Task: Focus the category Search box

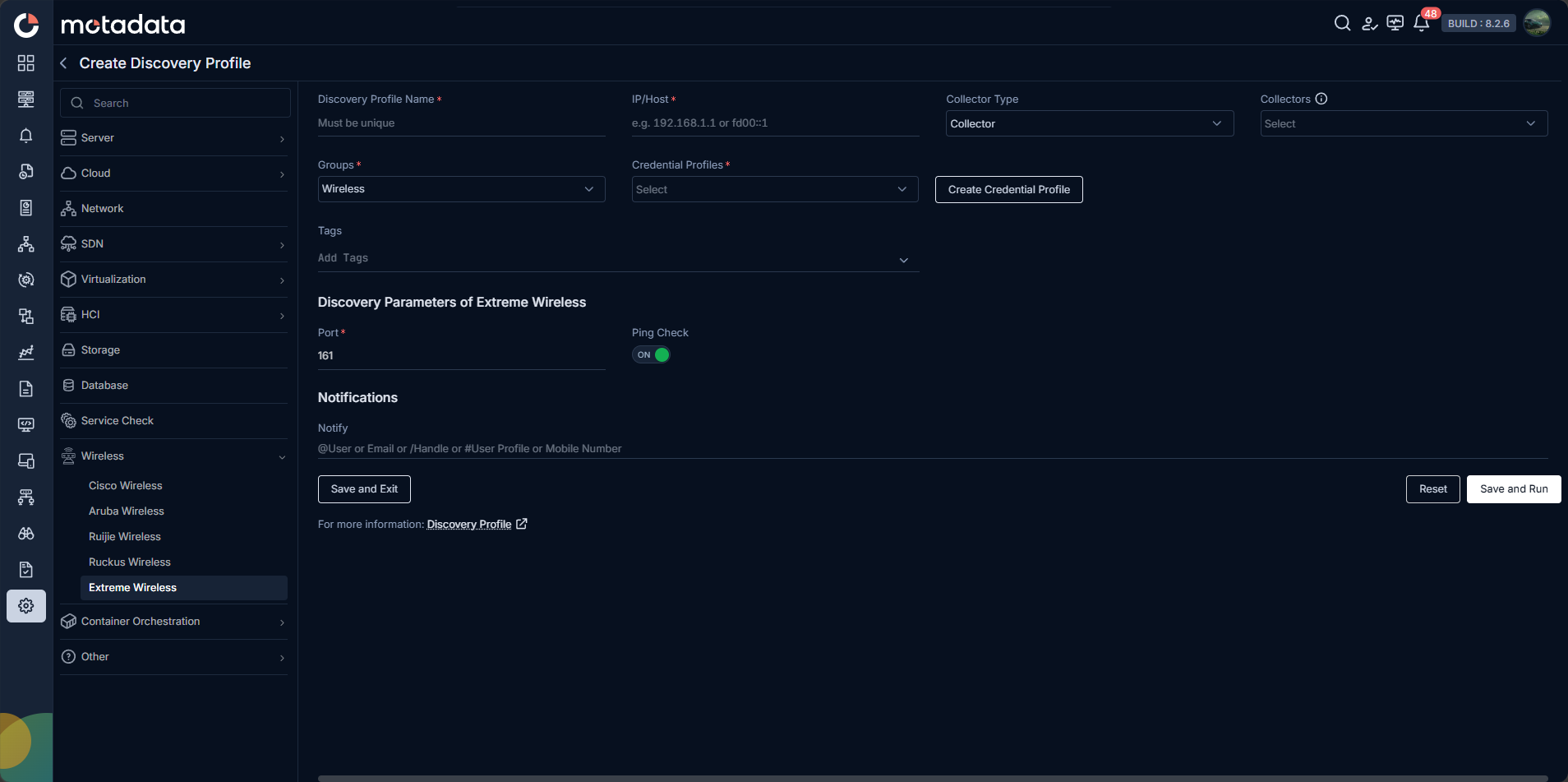Action: pyautogui.click(x=175, y=103)
